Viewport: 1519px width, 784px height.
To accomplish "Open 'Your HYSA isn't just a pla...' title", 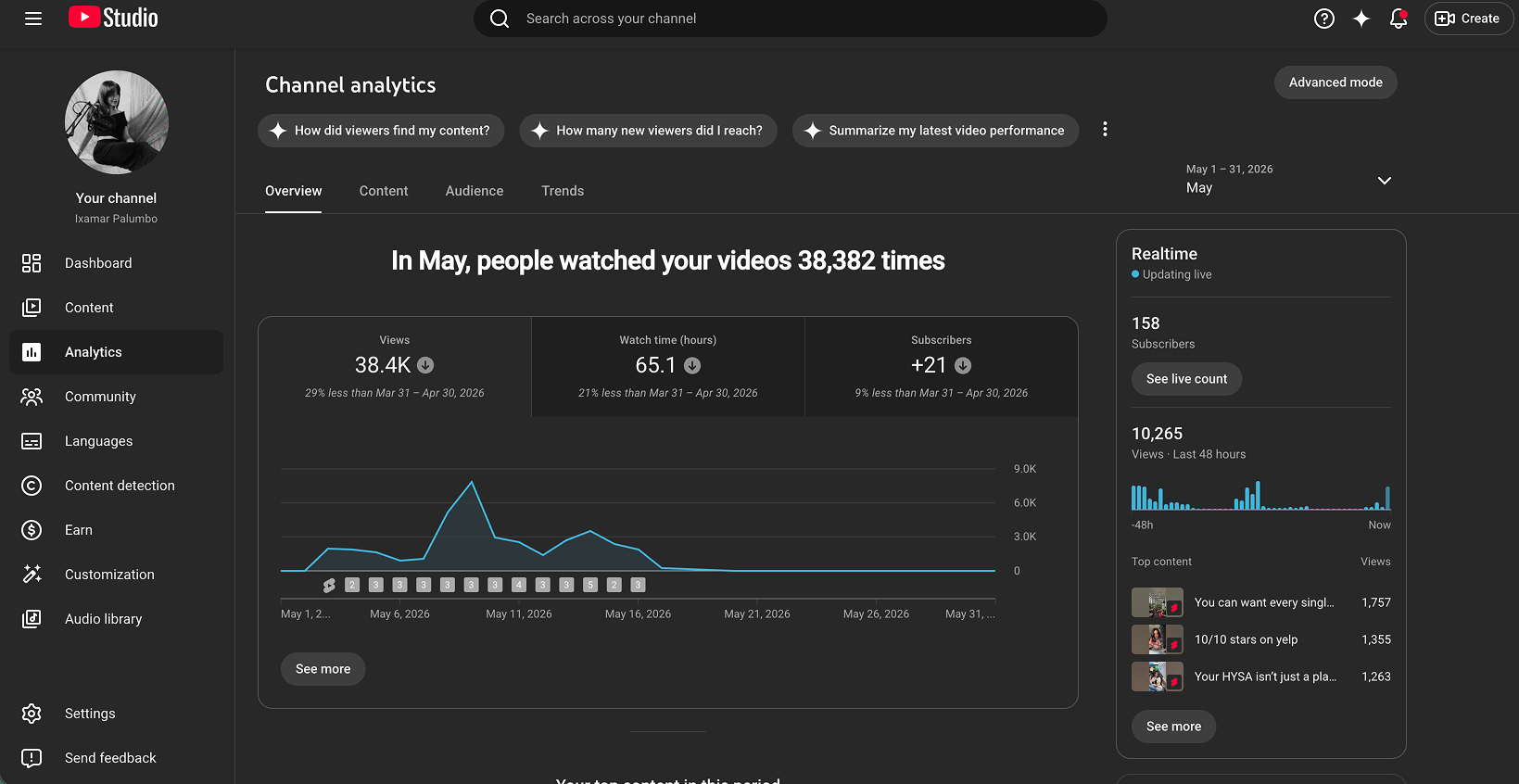I will (x=1265, y=677).
